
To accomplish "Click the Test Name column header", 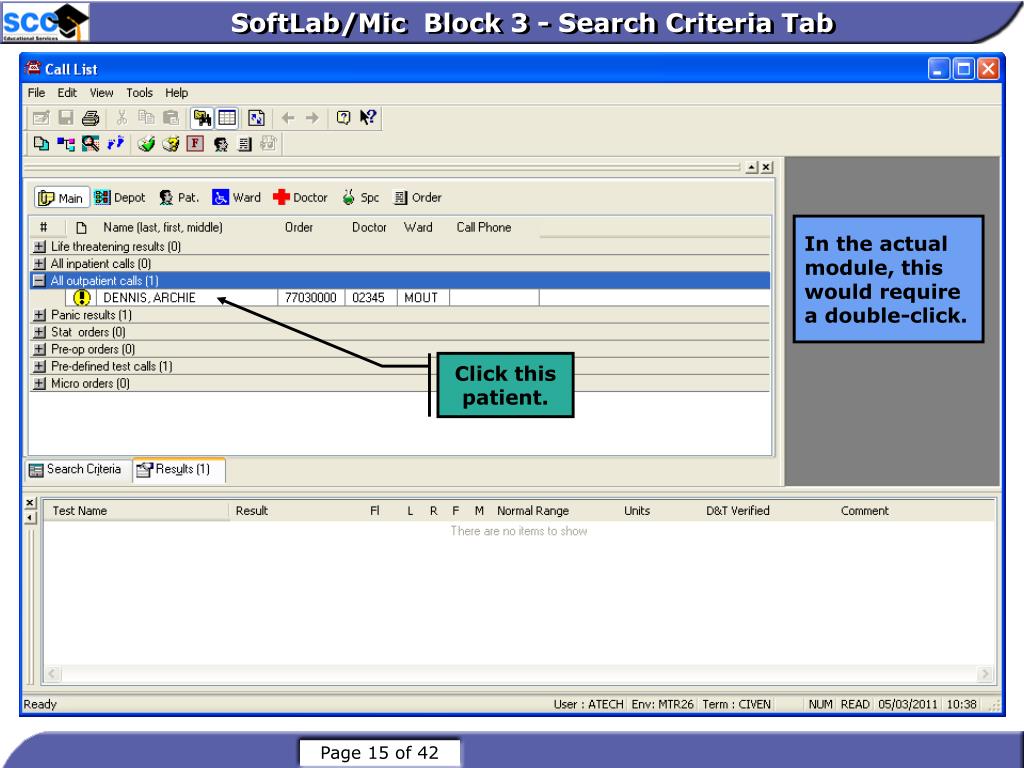I will 80,511.
